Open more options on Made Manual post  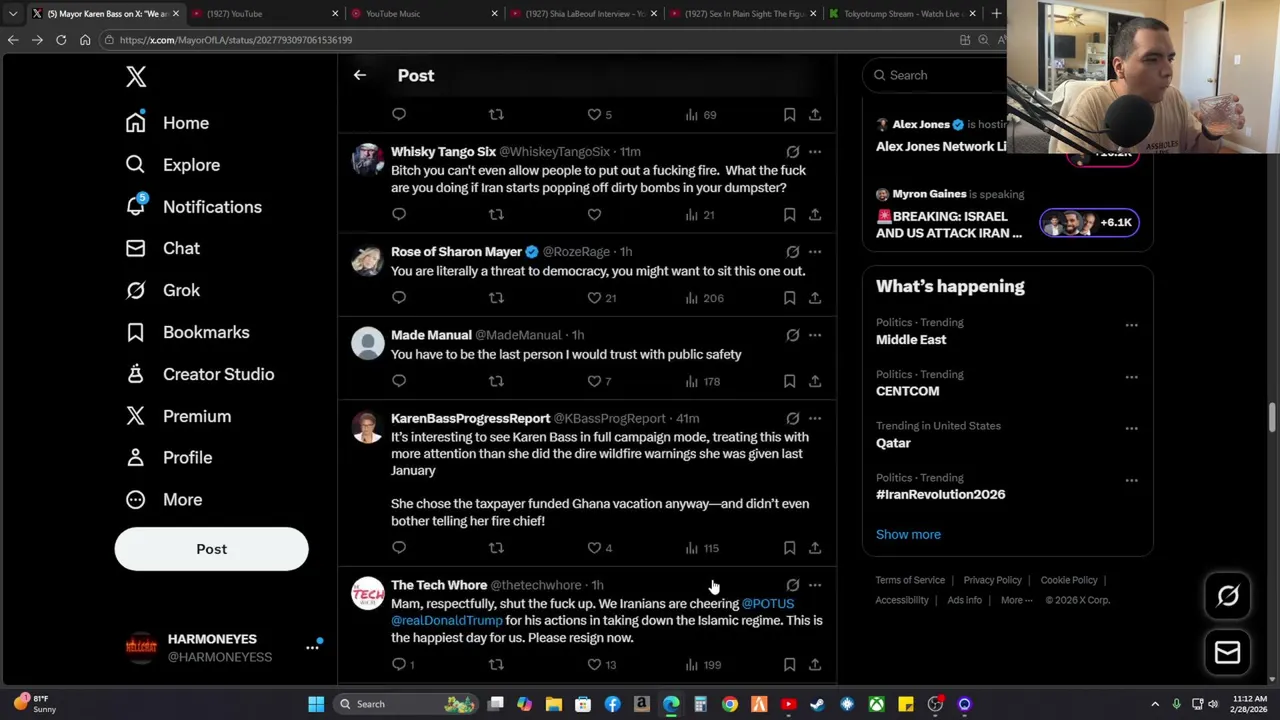[x=815, y=335]
